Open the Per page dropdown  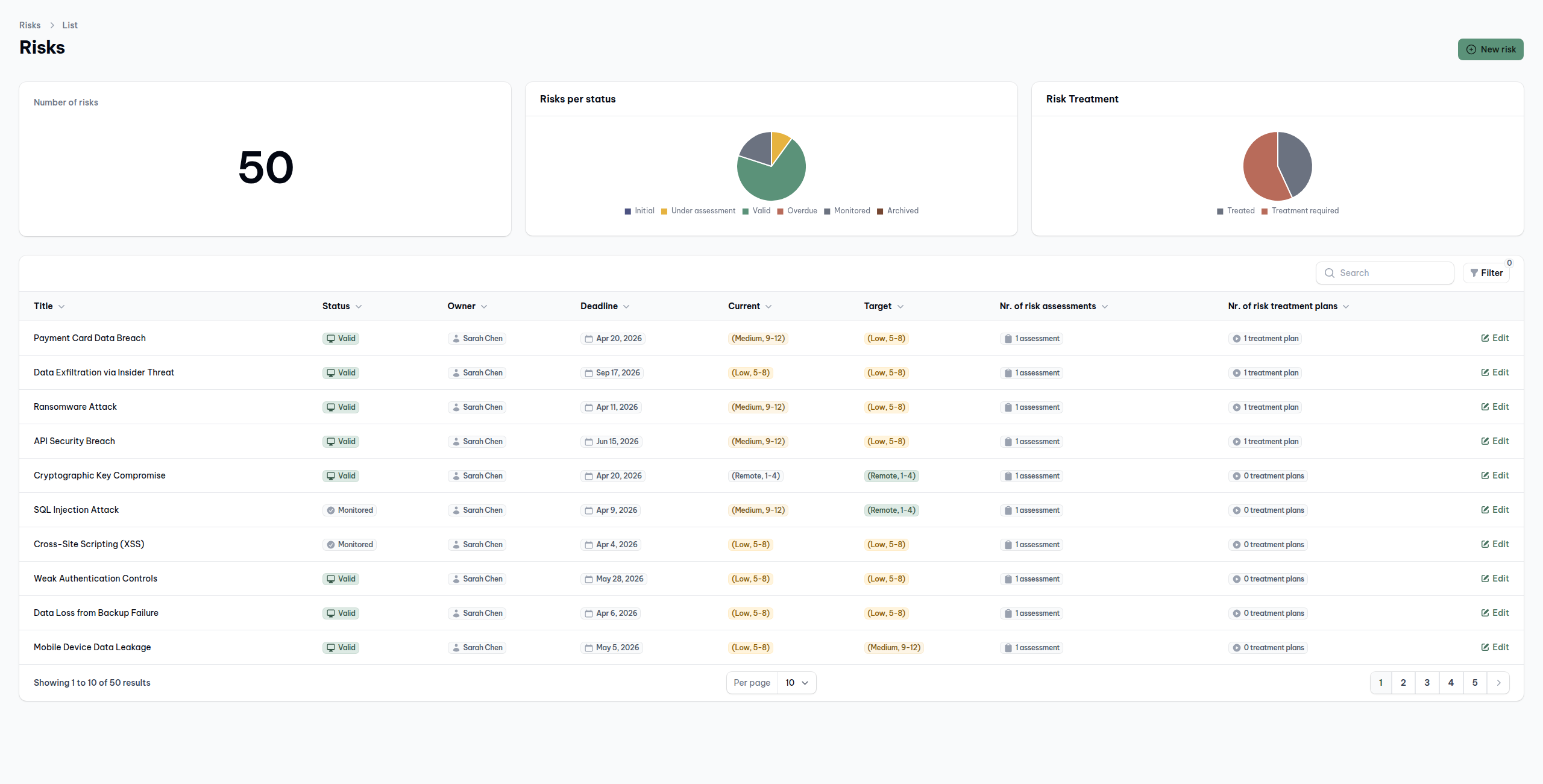coord(796,683)
